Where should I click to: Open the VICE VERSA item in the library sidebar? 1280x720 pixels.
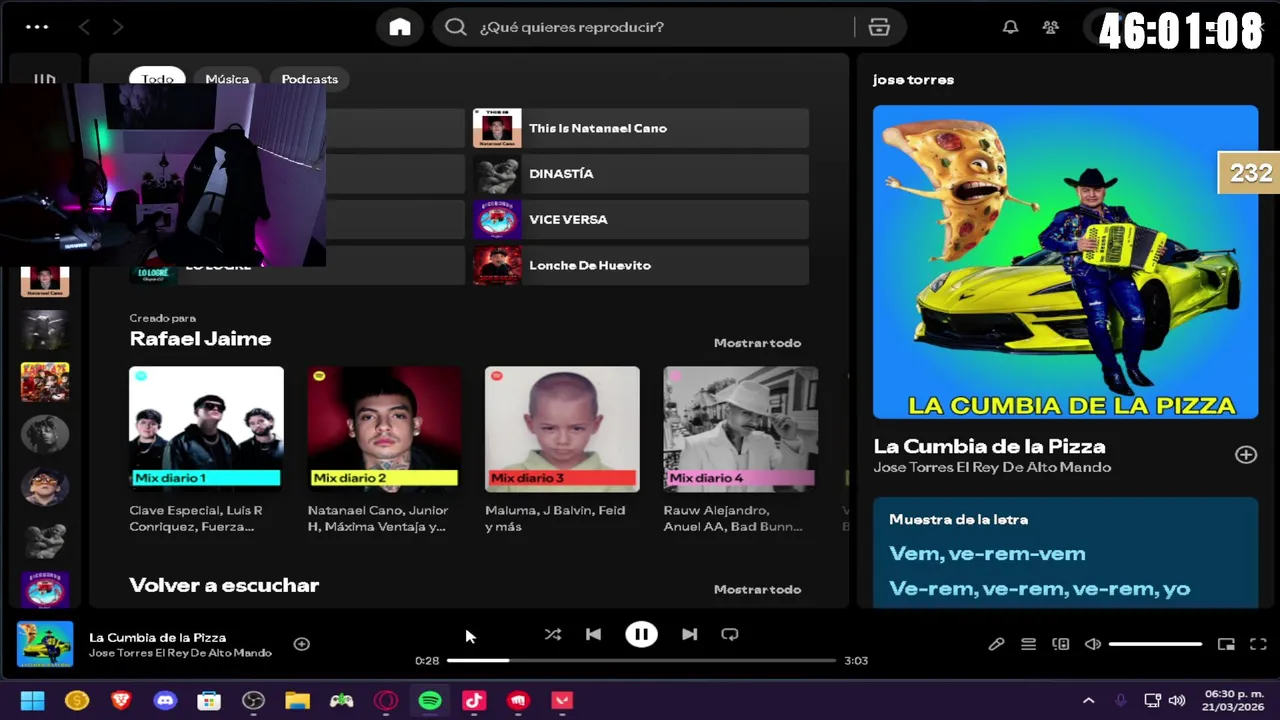tap(45, 588)
